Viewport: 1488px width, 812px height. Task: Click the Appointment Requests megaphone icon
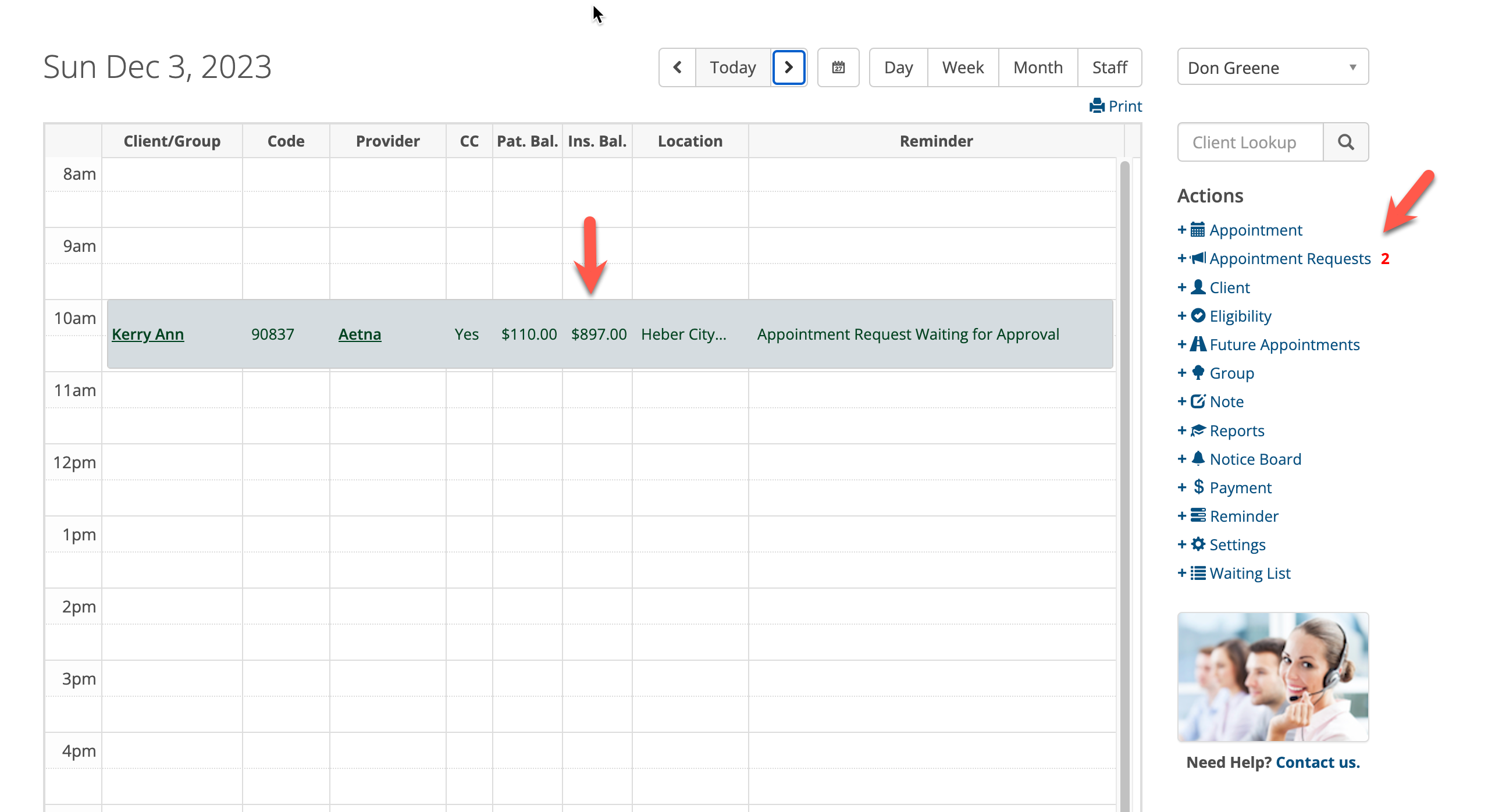click(x=1199, y=258)
